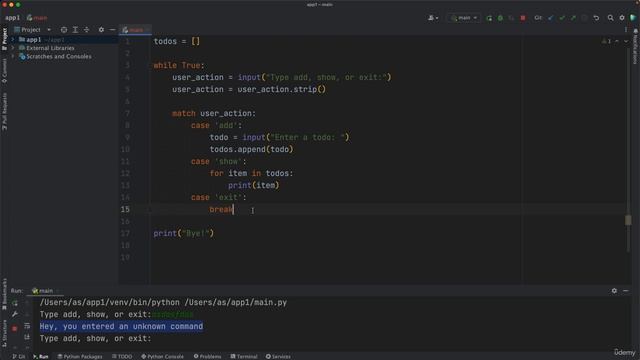Click main file breadcrumb in navigation bar
Image resolution: width=640 pixels, height=360 pixels.
click(37, 18)
